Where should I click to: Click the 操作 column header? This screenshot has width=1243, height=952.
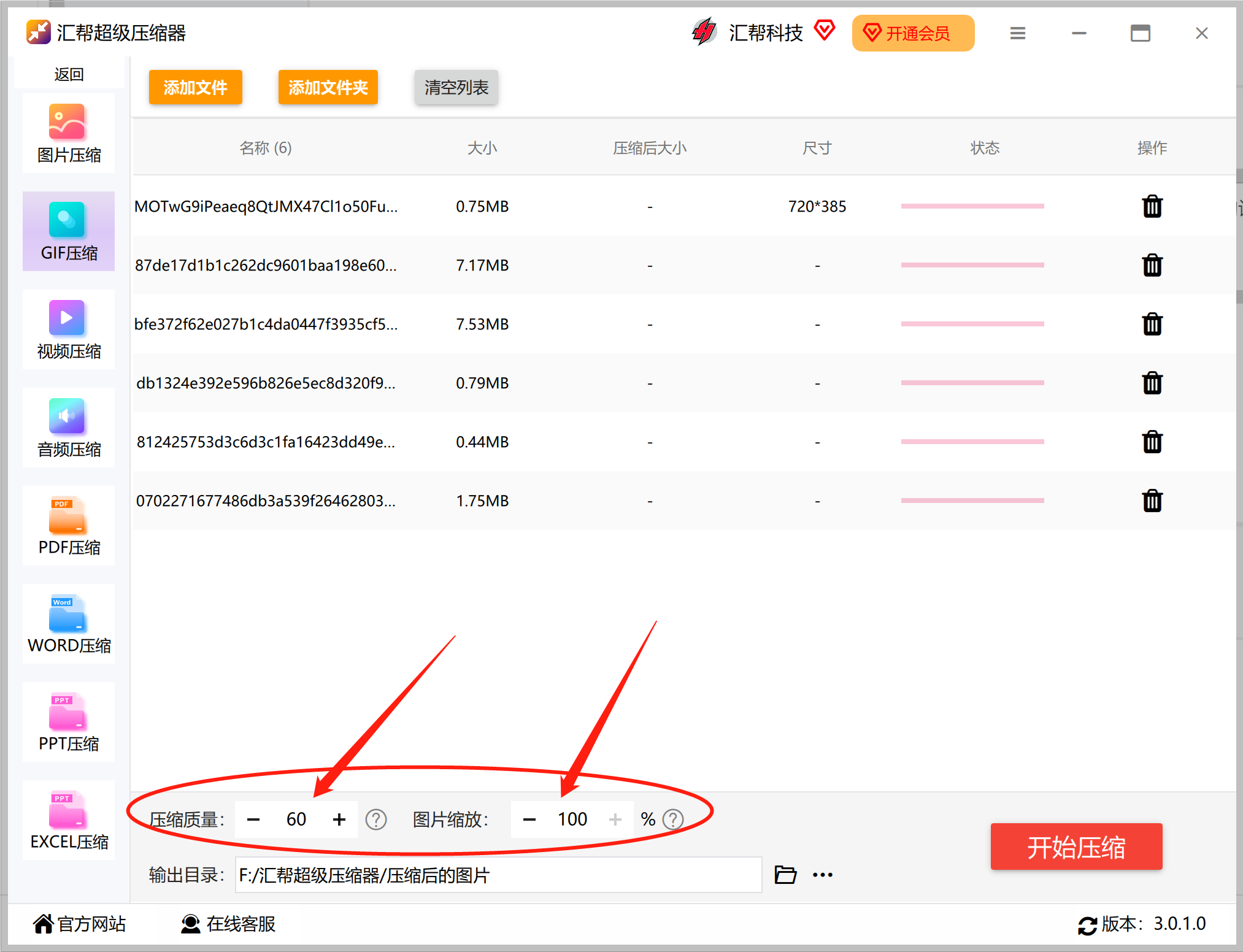(x=1152, y=148)
